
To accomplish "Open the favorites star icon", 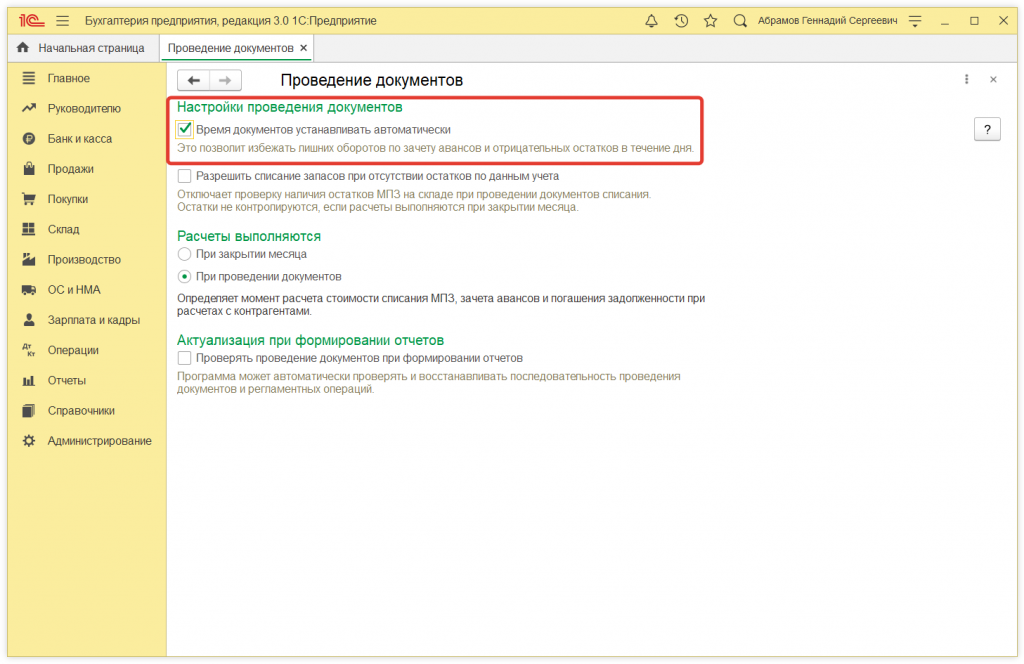I will 711,19.
